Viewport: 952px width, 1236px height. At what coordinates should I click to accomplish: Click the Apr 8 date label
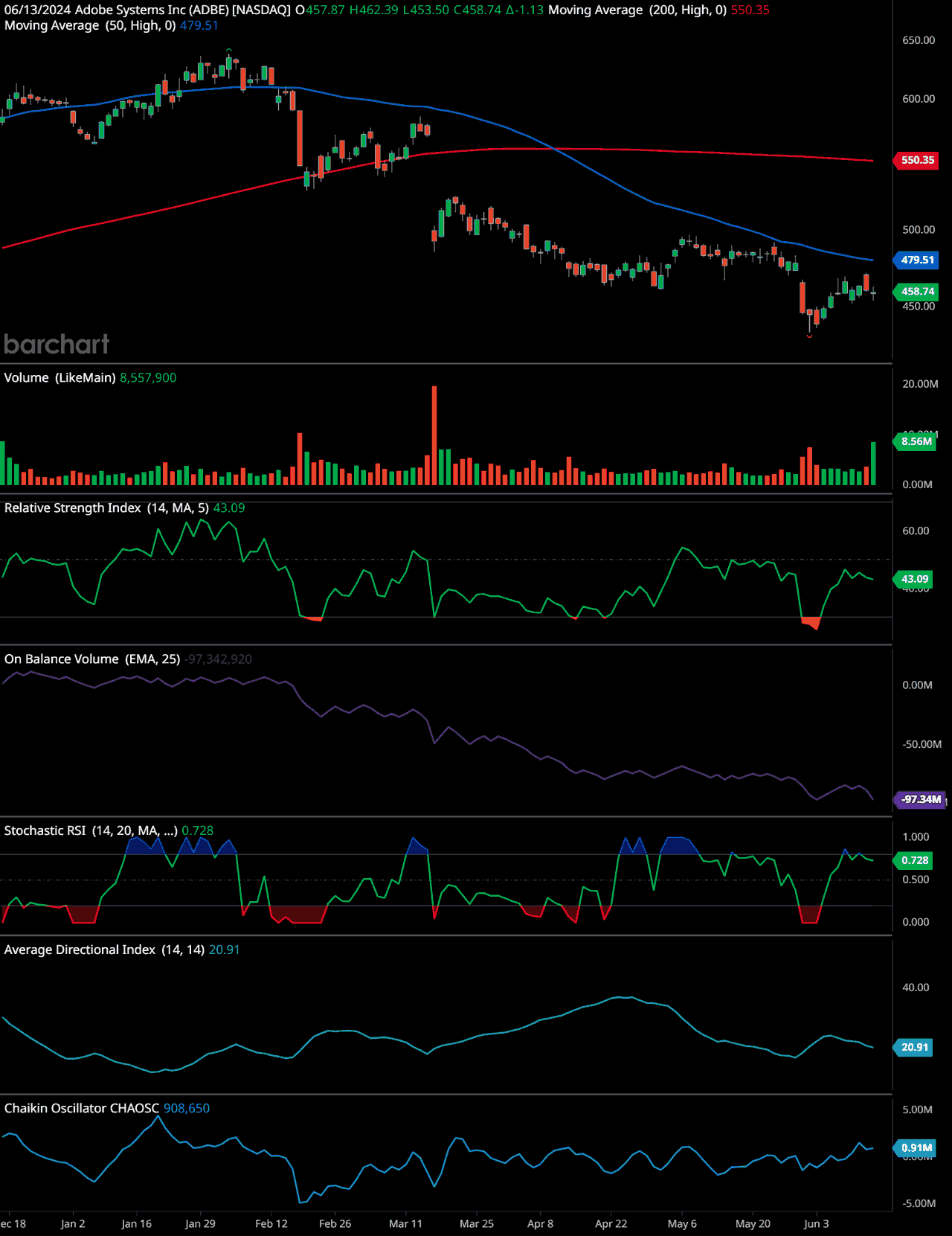pos(540,1223)
